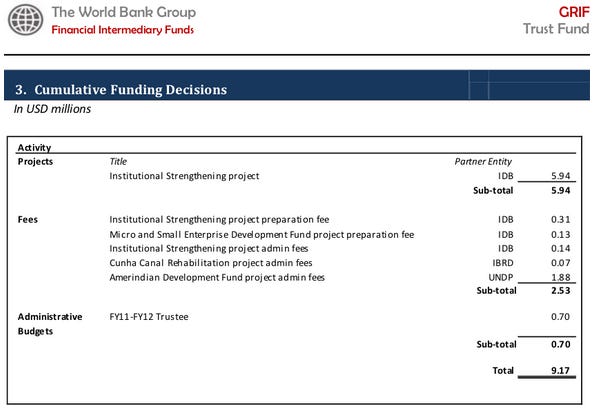
Task: Click the UNDP partner entity cell
Action: (x=501, y=277)
